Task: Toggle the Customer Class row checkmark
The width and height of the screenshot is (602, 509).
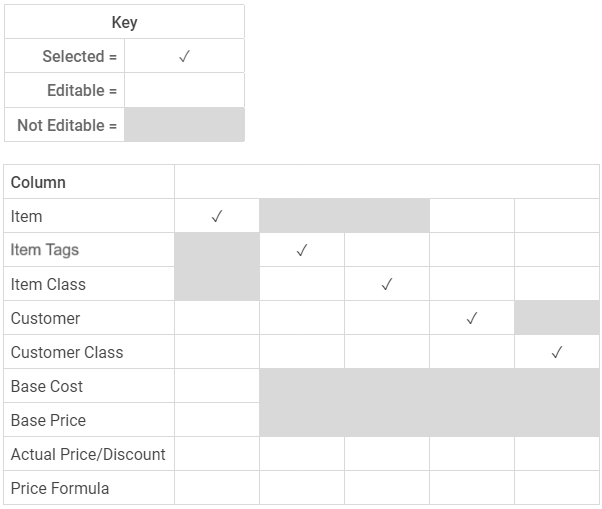Action: click(557, 352)
